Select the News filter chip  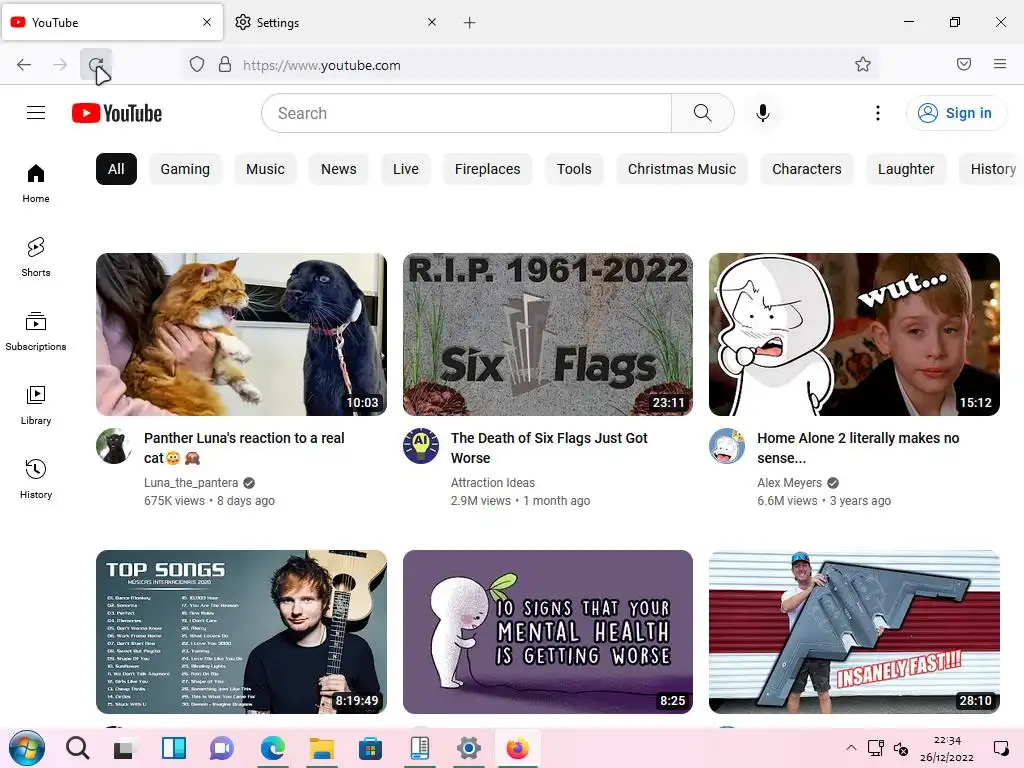coord(339,169)
